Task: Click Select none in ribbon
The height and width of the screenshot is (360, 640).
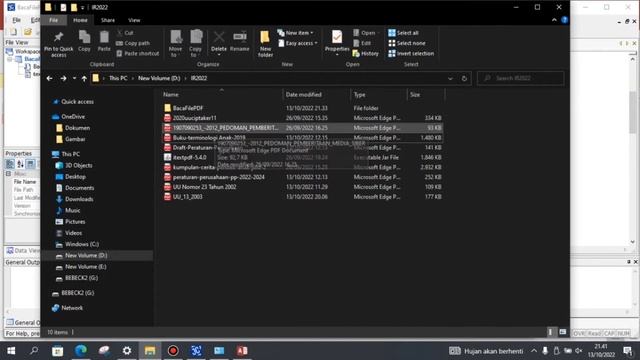Action: pos(407,43)
